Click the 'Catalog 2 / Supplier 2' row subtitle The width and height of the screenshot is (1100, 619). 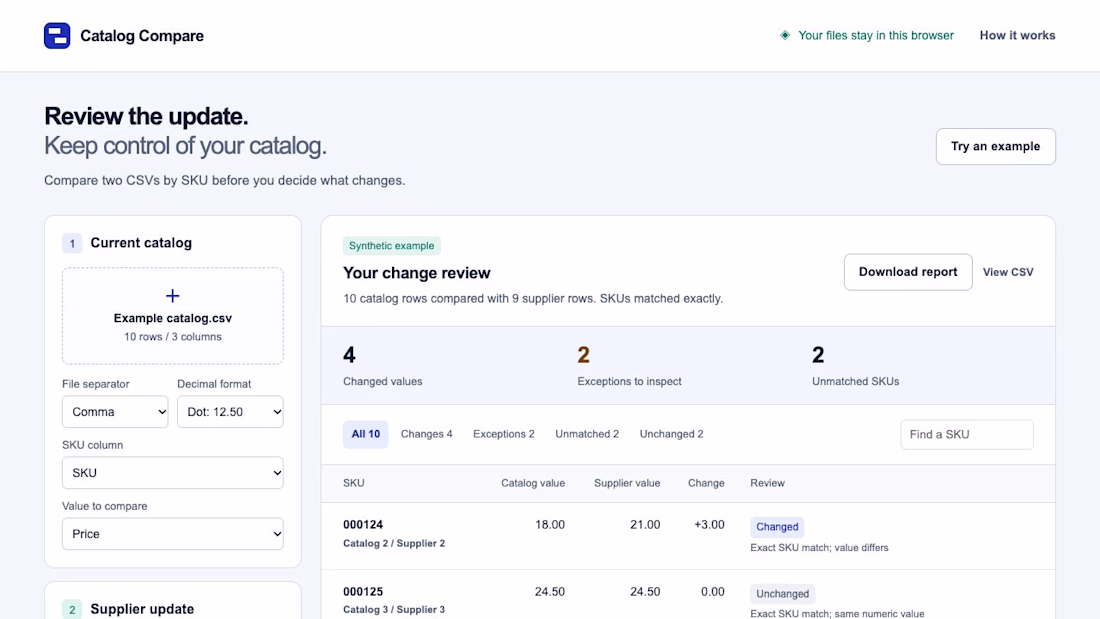point(394,543)
